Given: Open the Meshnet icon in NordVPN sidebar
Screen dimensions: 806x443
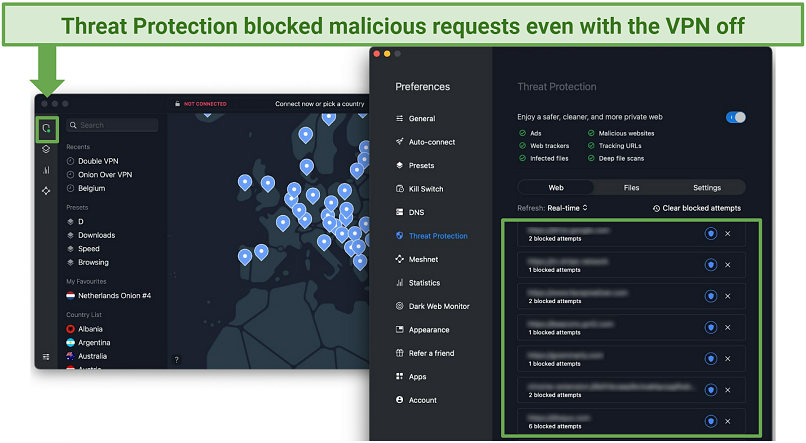Looking at the screenshot, I should [46, 191].
